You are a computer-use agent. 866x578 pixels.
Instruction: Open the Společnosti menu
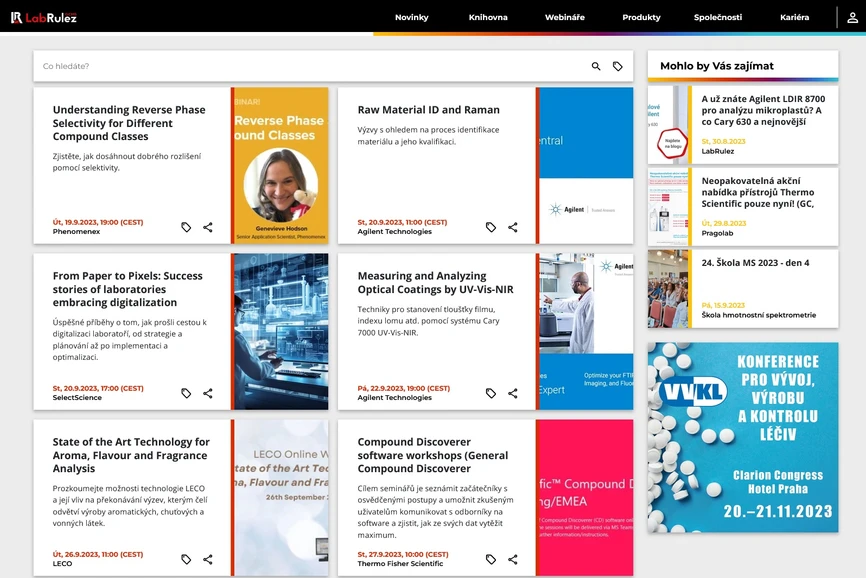(x=718, y=18)
